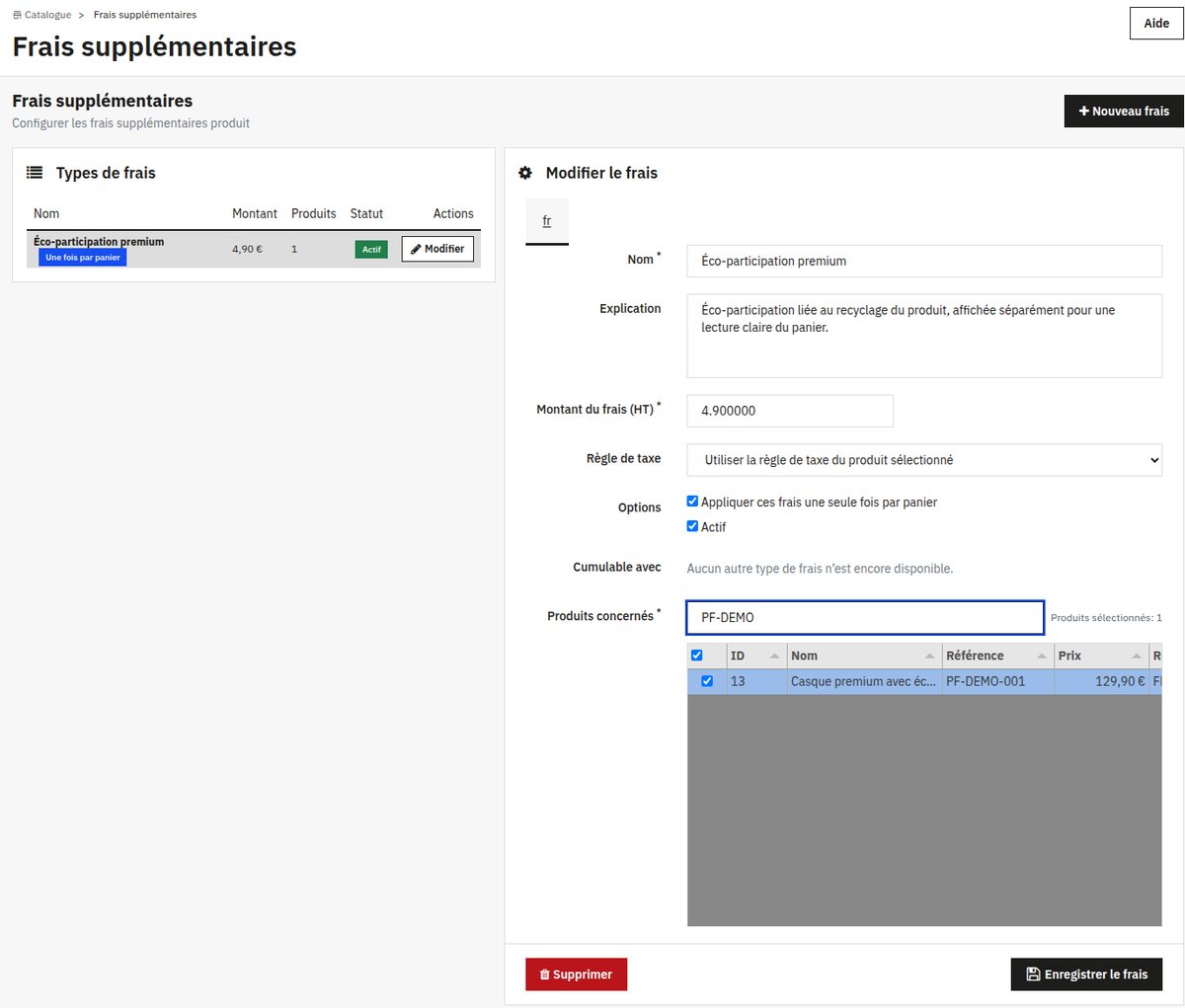This screenshot has height=1008, width=1185.
Task: Click the ID 13 cell in product grid
Action: pos(755,681)
